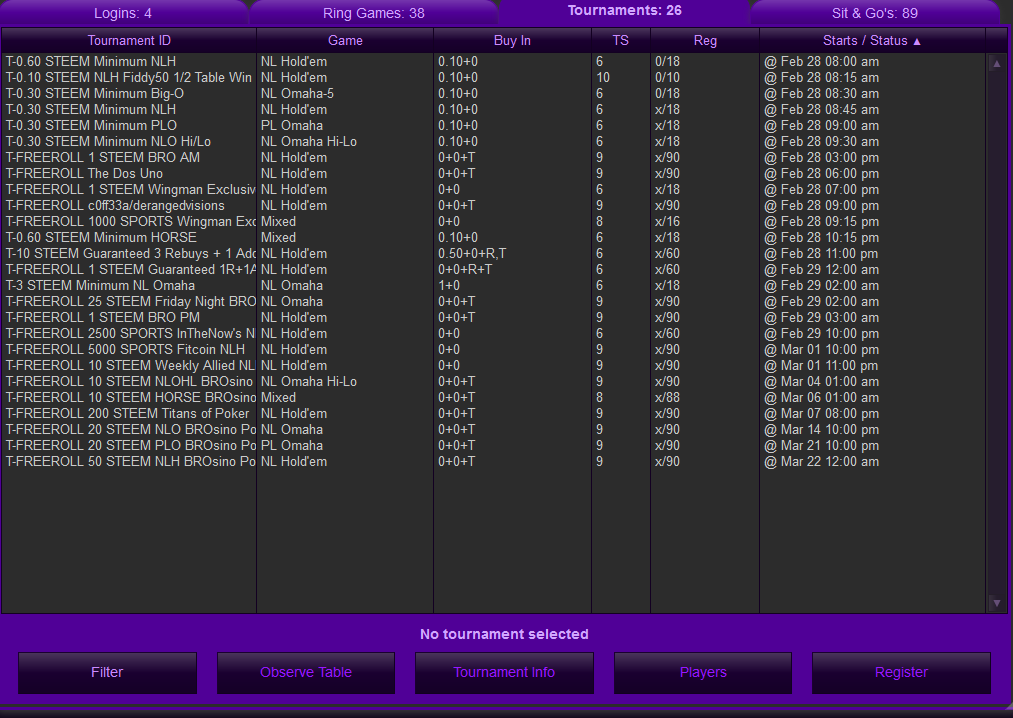Open the Filter dialog
This screenshot has width=1013, height=718.
[x=107, y=672]
